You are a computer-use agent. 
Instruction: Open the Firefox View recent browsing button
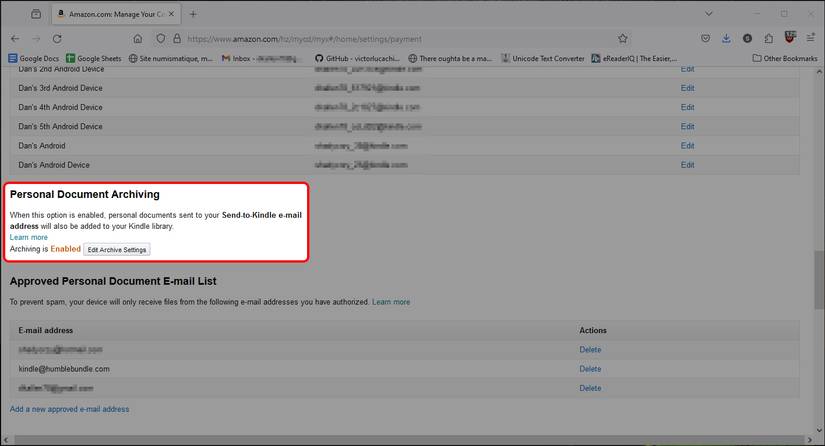click(x=36, y=14)
